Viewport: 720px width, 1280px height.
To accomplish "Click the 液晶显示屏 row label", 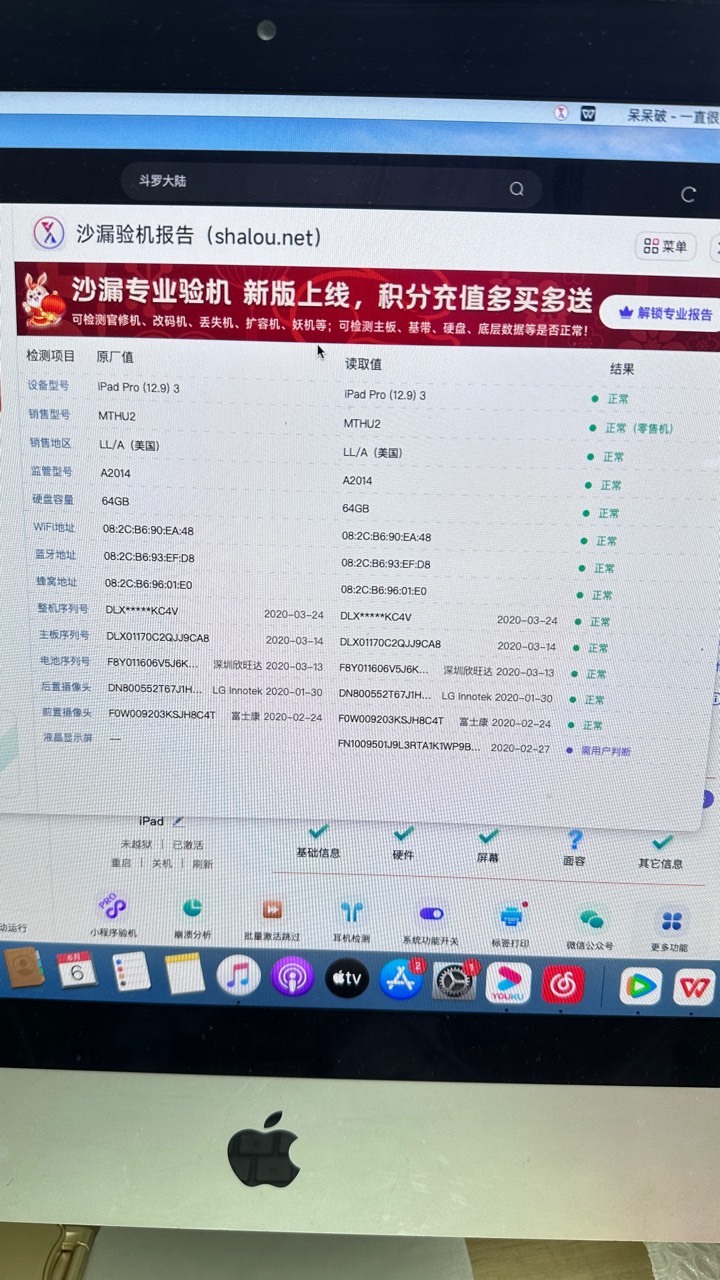I will (x=68, y=738).
